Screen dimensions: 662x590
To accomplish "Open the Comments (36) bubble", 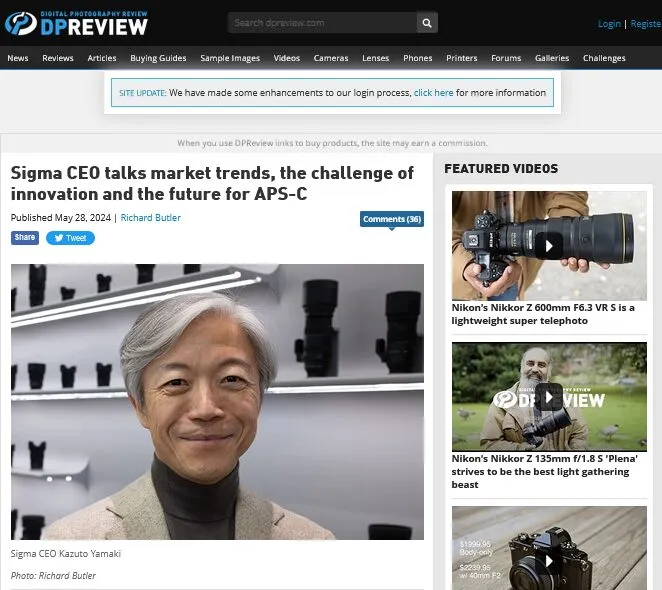I will tap(391, 219).
